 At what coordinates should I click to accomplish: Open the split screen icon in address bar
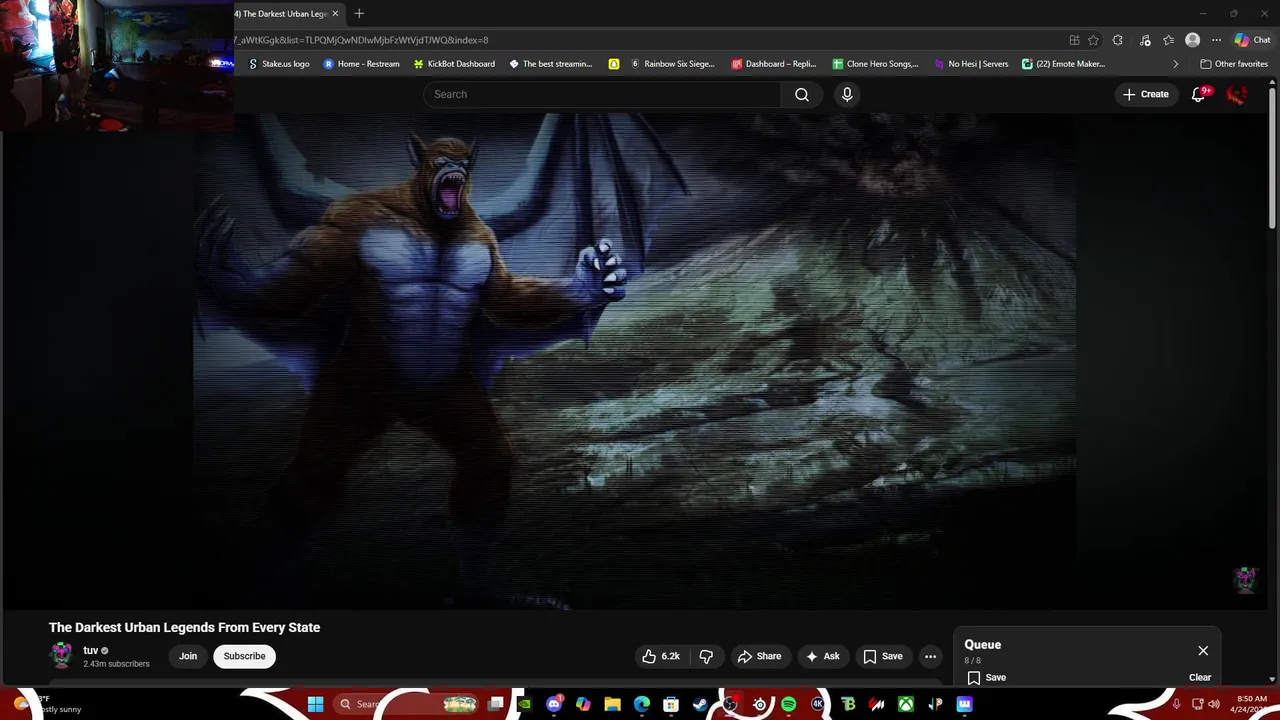pos(1074,40)
